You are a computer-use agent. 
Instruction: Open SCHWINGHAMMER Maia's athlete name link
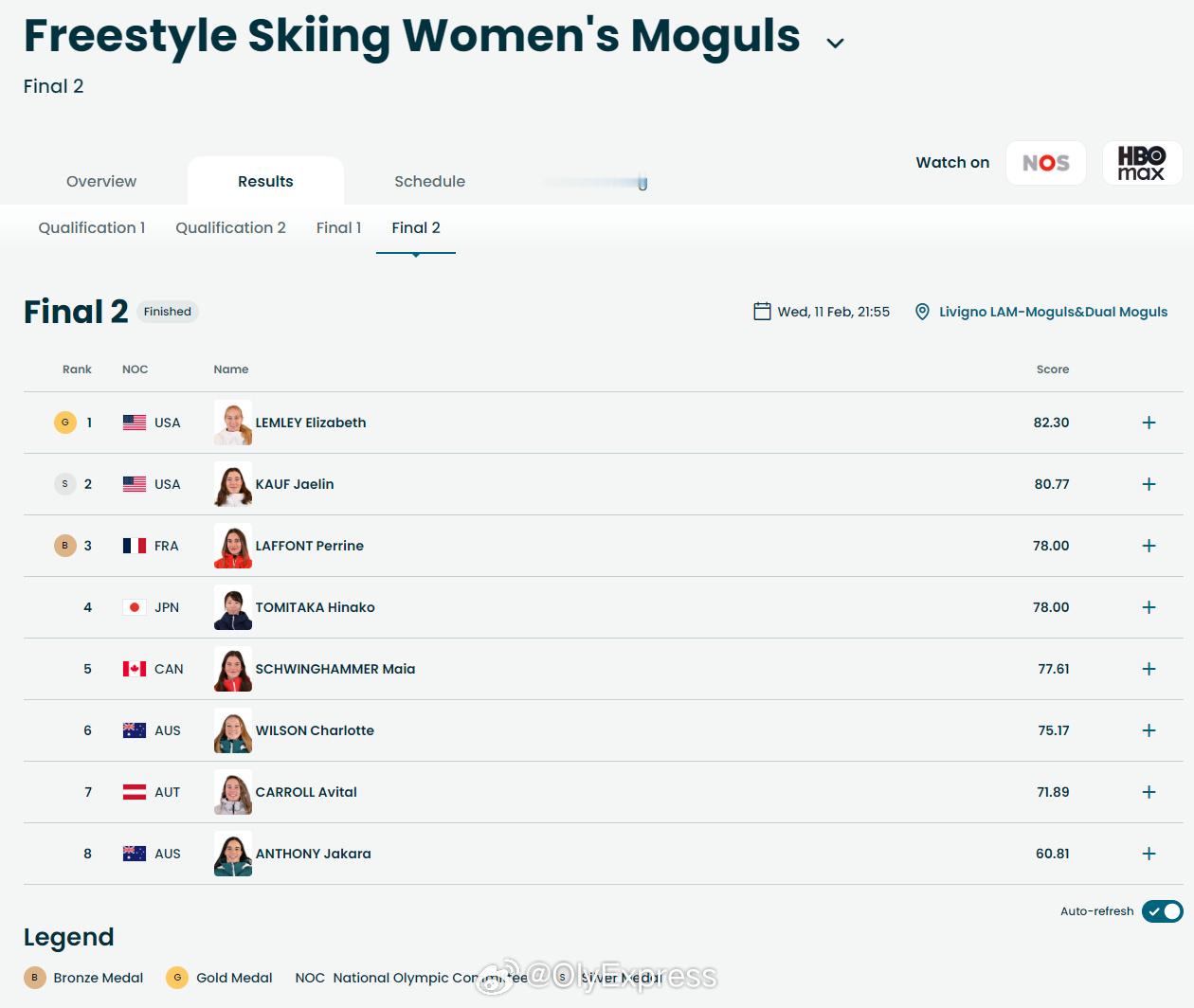click(x=335, y=669)
